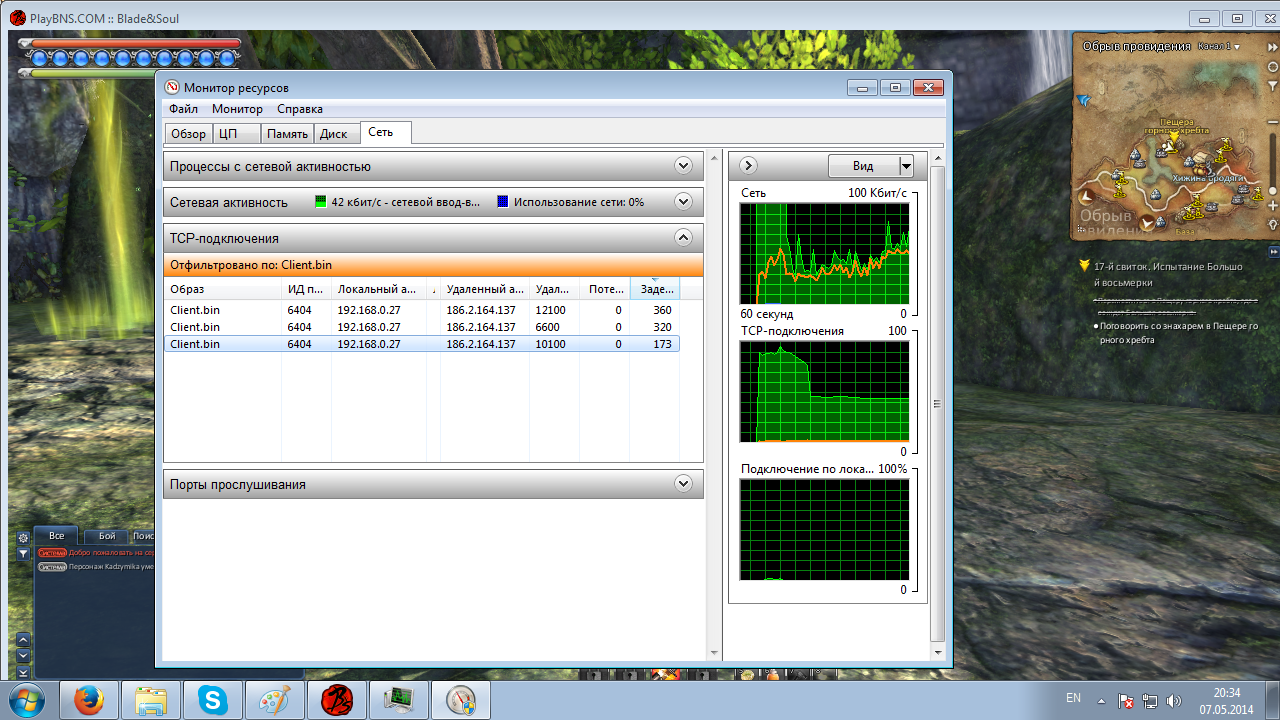Click the graphs pane vertical scrollbar
The width and height of the screenshot is (1280, 720).
[x=937, y=405]
